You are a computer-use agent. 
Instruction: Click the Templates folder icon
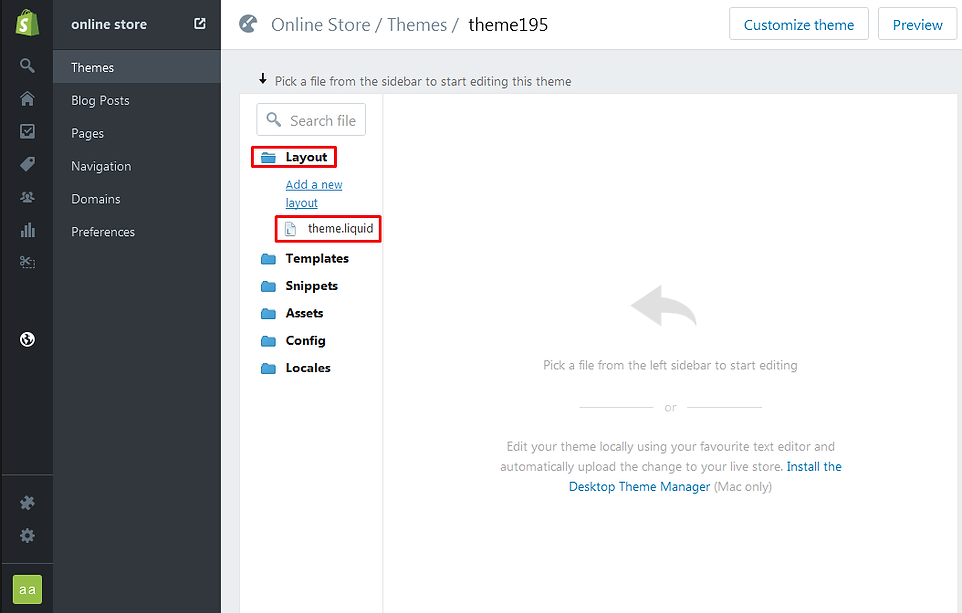pyautogui.click(x=268, y=259)
